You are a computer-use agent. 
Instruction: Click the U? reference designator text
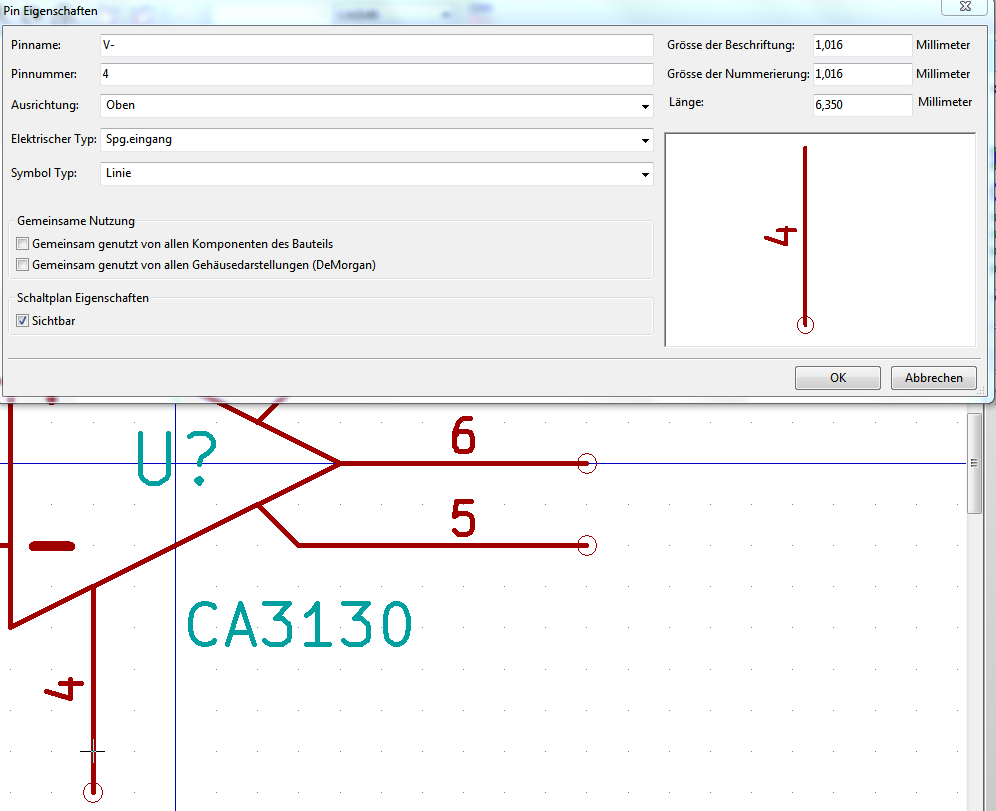(x=177, y=459)
